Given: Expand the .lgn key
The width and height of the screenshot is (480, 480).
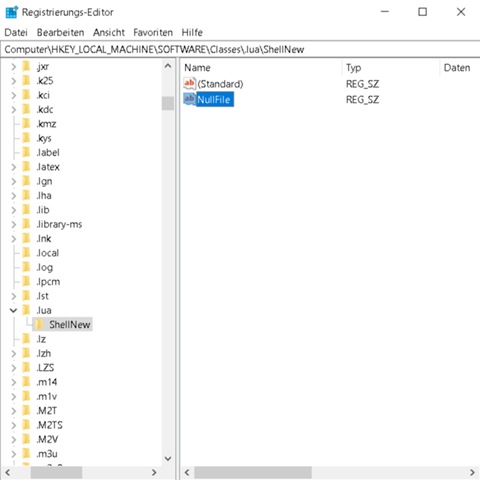Looking at the screenshot, I should [14, 181].
